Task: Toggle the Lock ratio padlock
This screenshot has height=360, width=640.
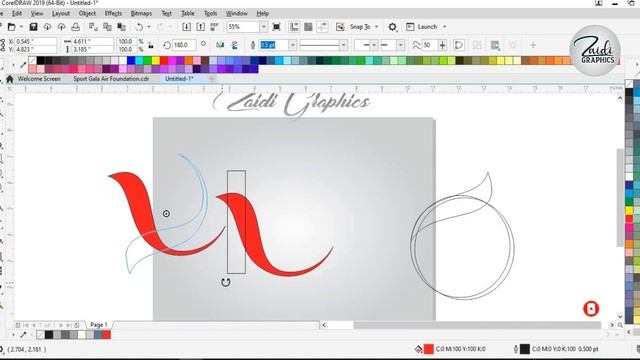Action: click(151, 45)
